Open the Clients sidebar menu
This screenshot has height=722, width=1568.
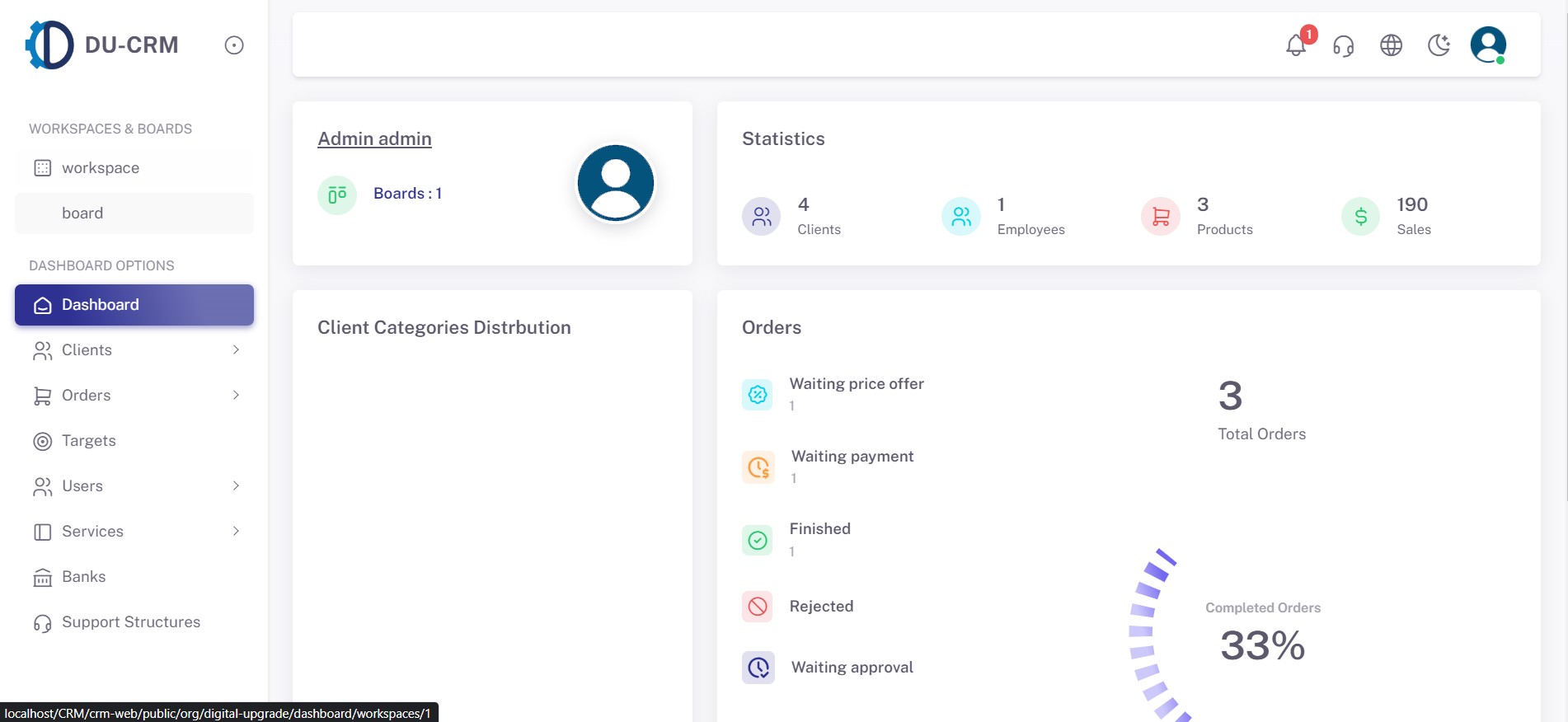[x=134, y=350]
